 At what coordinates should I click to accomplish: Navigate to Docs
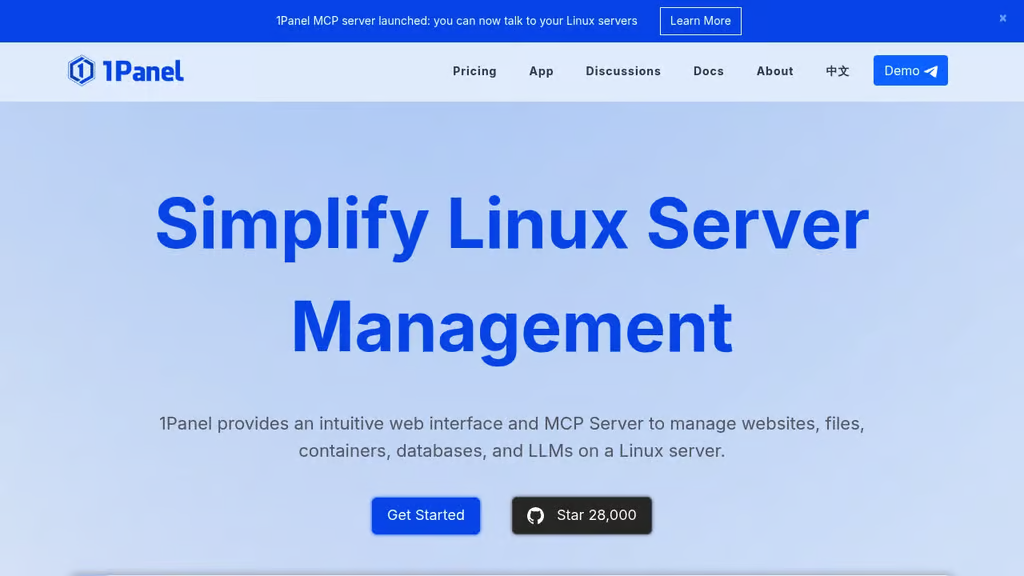(x=708, y=71)
